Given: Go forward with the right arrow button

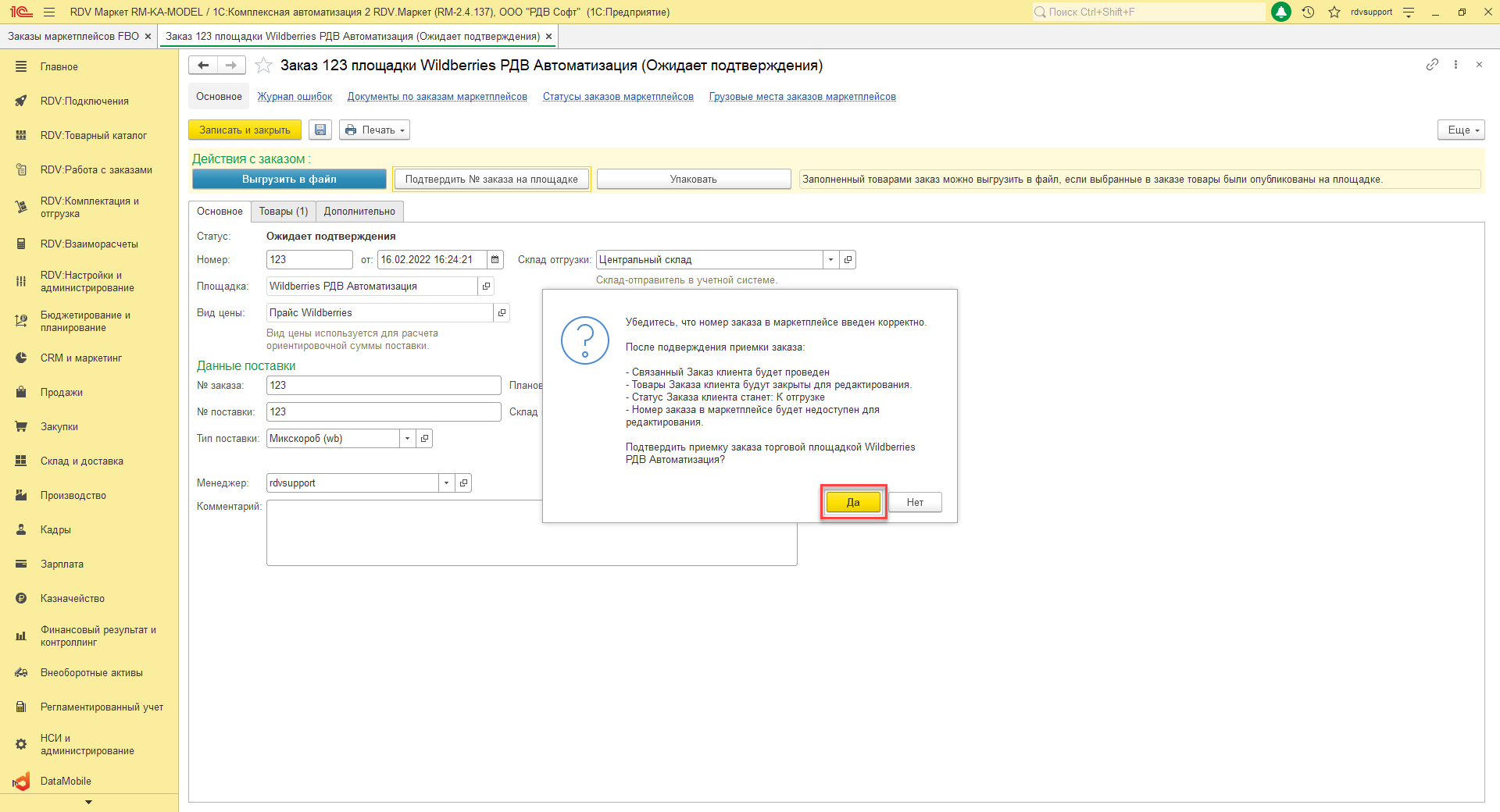Looking at the screenshot, I should tap(231, 66).
